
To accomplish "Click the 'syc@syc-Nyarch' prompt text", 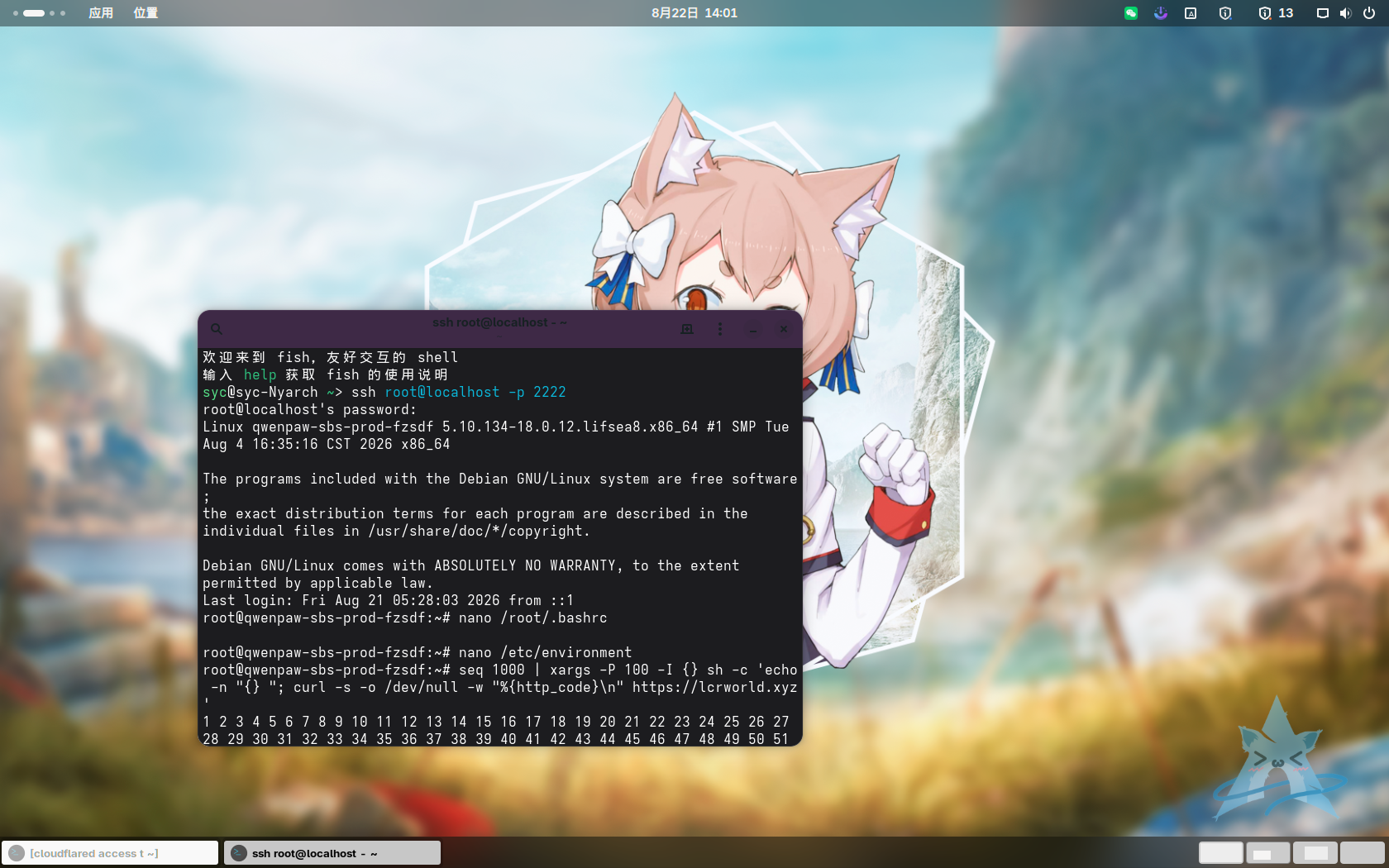I will 260,392.
